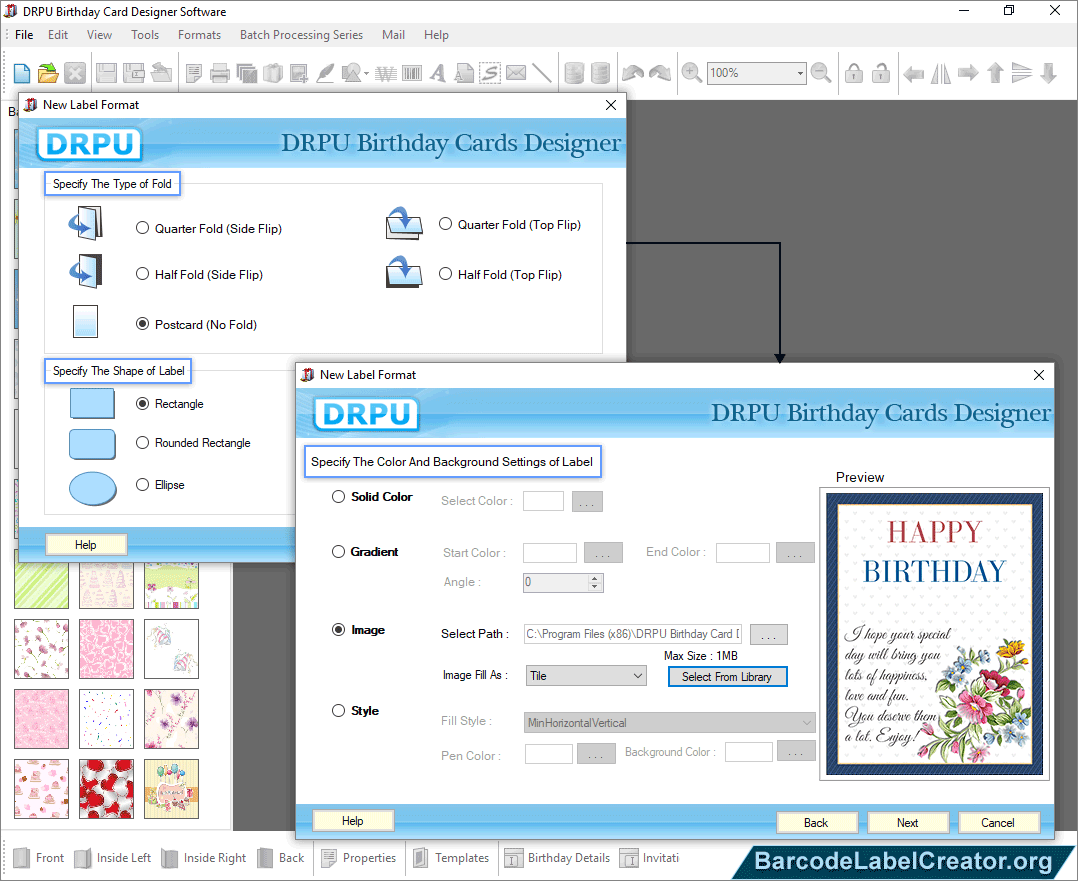Click Help in the fold type dialog

(x=86, y=545)
